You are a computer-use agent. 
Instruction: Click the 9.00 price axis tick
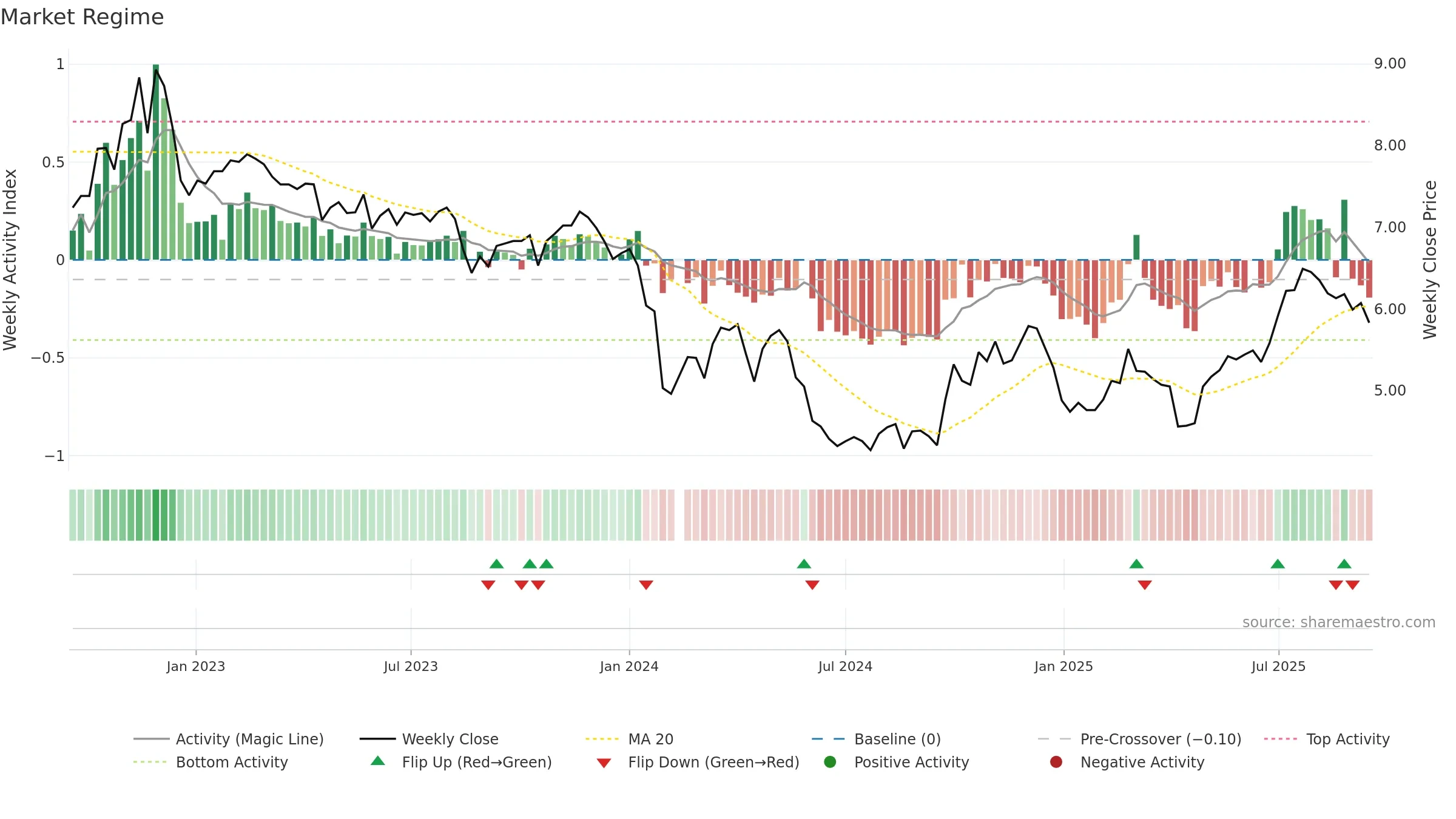[x=1390, y=64]
